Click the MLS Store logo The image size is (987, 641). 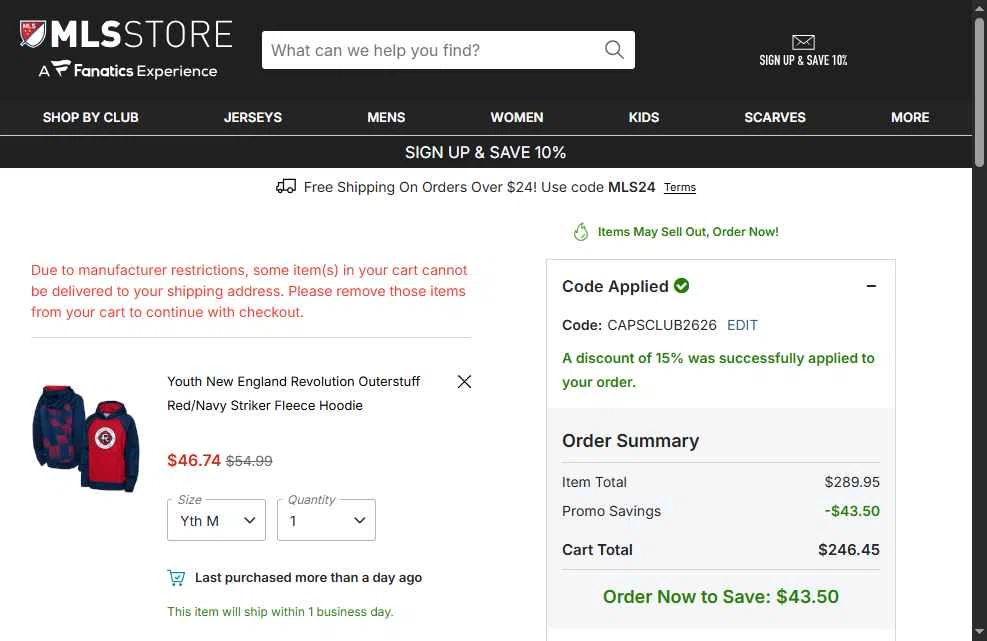(x=126, y=34)
